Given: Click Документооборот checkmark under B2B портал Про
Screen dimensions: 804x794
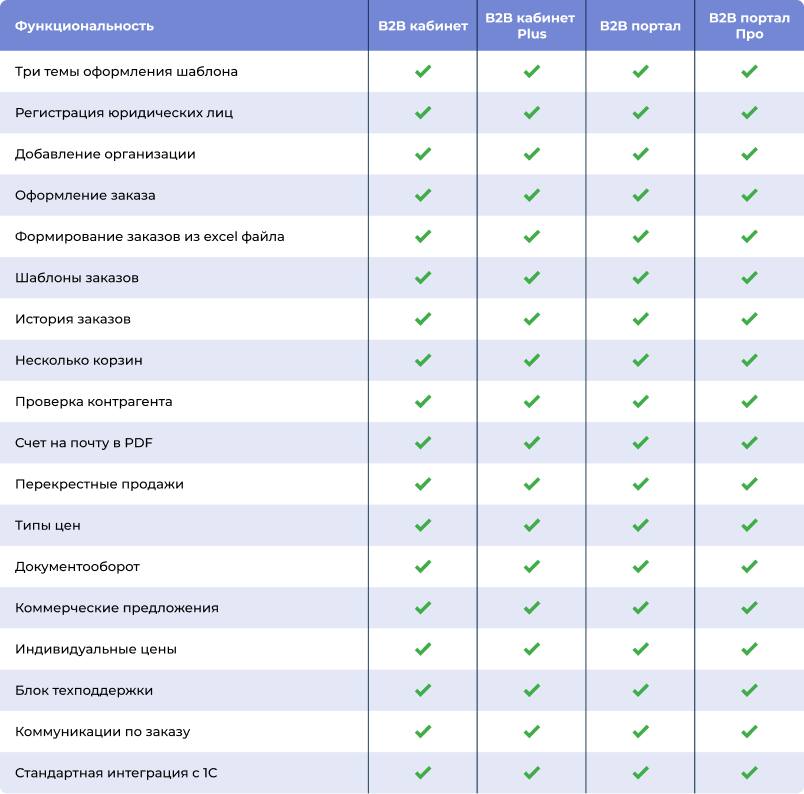Looking at the screenshot, I should click(x=749, y=566).
